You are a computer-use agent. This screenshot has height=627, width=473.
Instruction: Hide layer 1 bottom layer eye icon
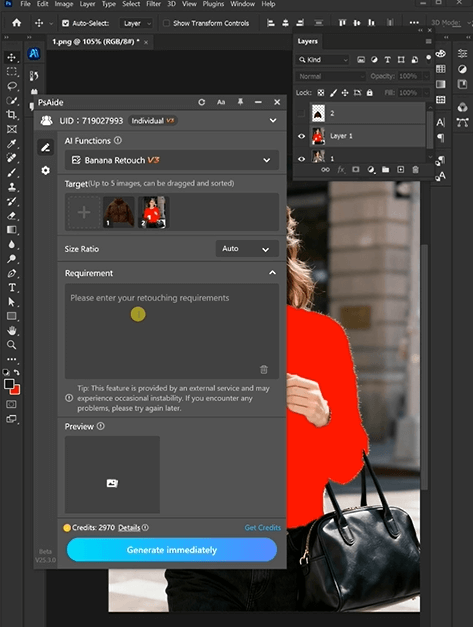[x=301, y=159]
